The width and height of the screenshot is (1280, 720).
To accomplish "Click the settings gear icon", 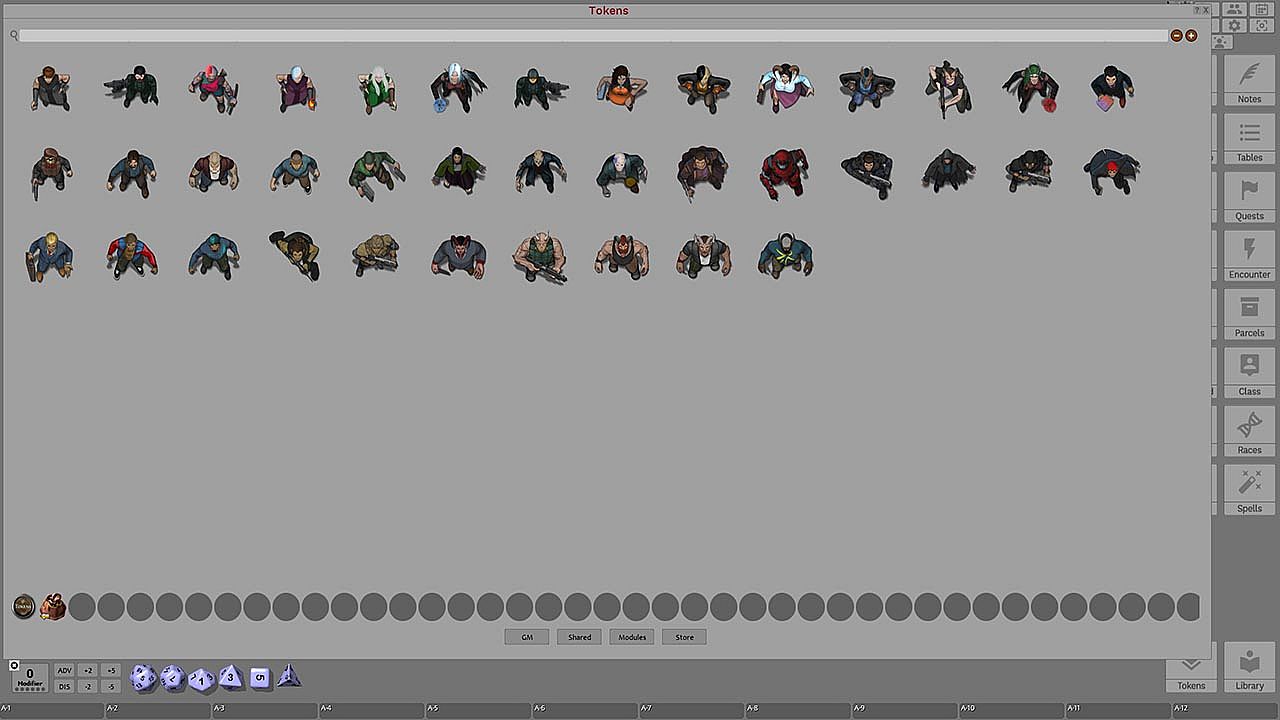I will click(1235, 25).
